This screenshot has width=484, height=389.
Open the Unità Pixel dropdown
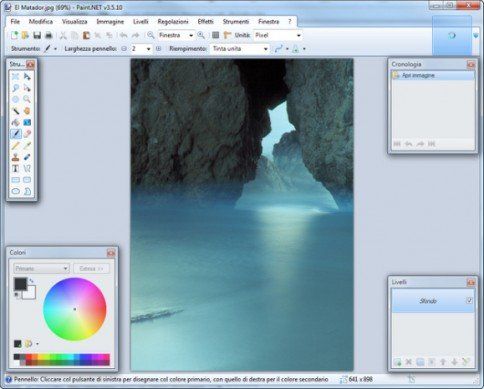(x=278, y=35)
